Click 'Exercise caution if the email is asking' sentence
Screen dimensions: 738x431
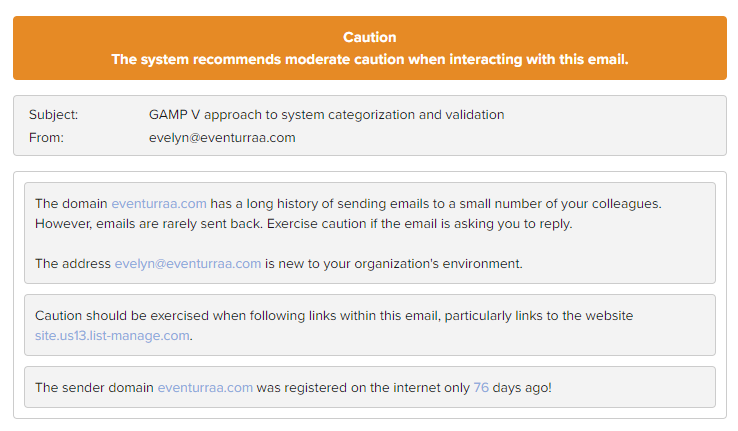[x=419, y=223]
